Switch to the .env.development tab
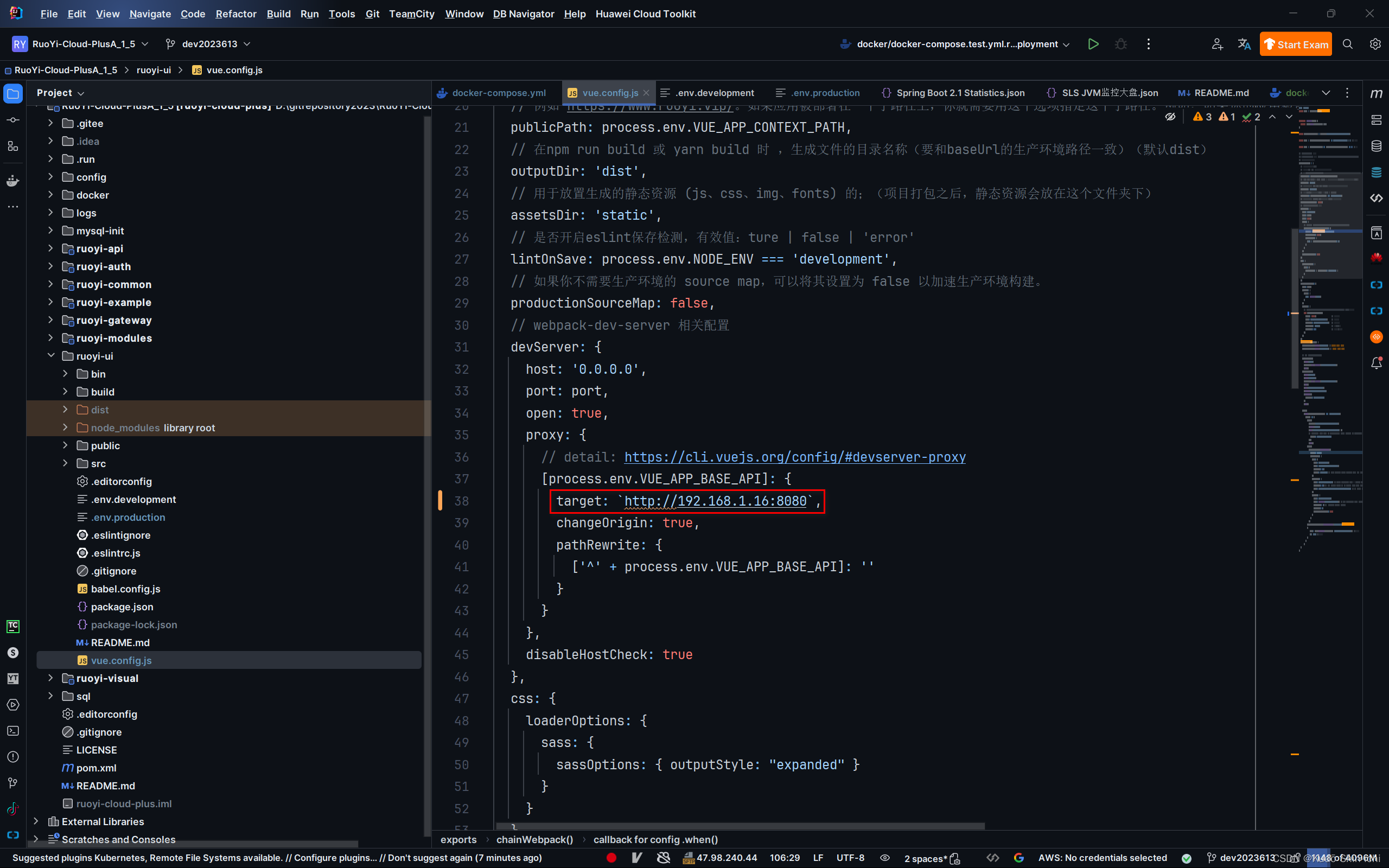Screen dimensions: 1389x868 coord(708,93)
